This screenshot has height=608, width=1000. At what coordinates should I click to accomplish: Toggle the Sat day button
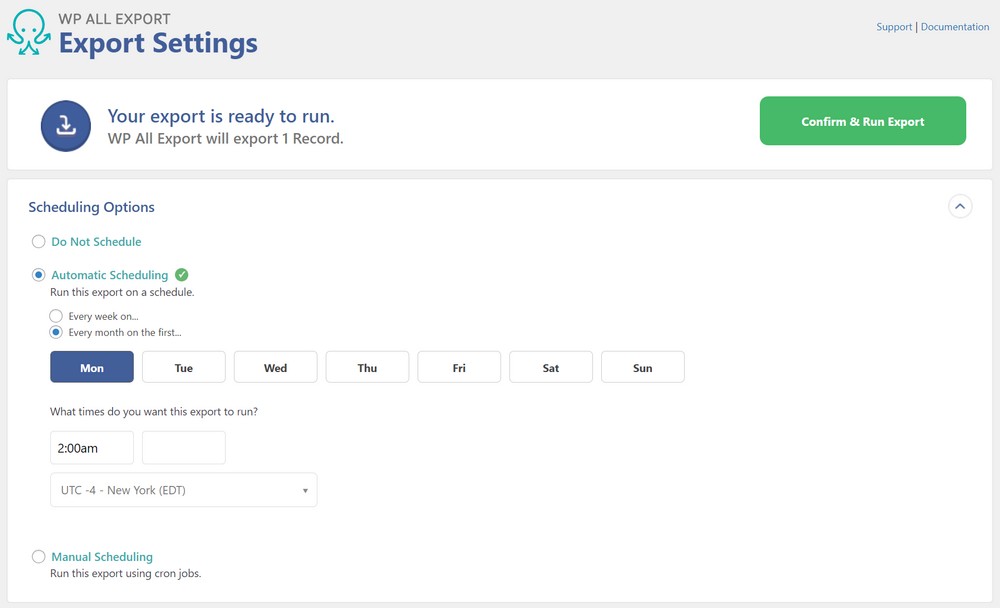551,367
